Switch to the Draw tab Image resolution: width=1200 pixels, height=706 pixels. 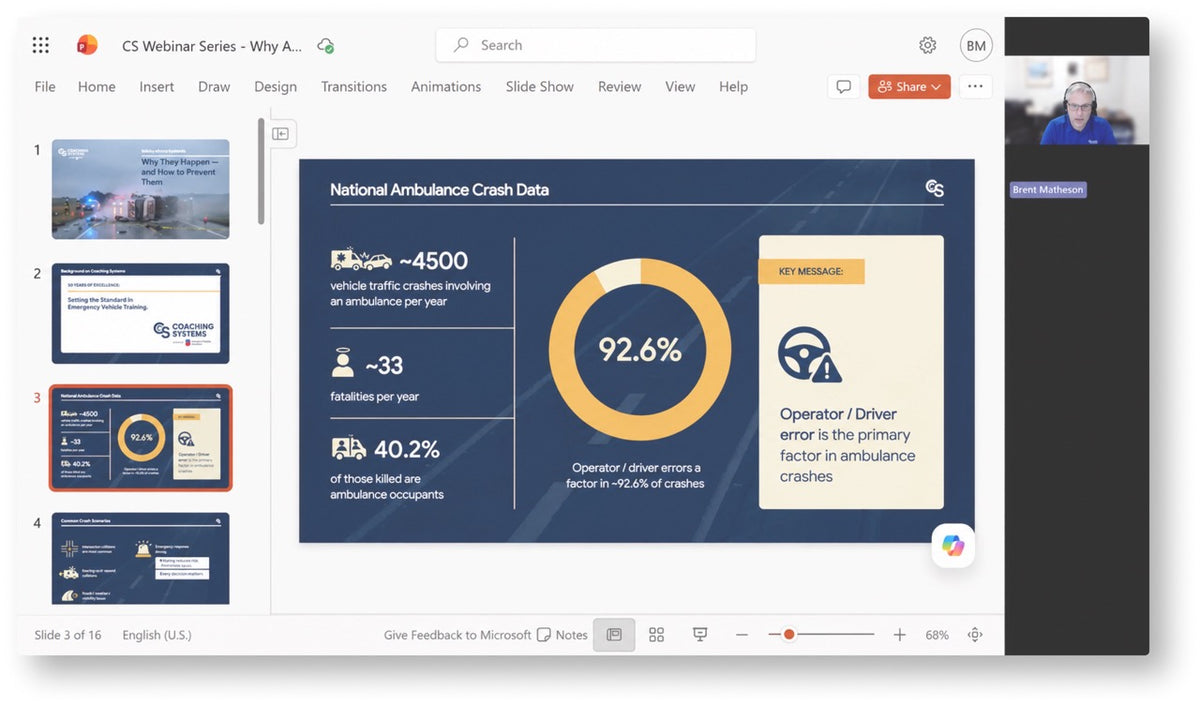pos(214,87)
